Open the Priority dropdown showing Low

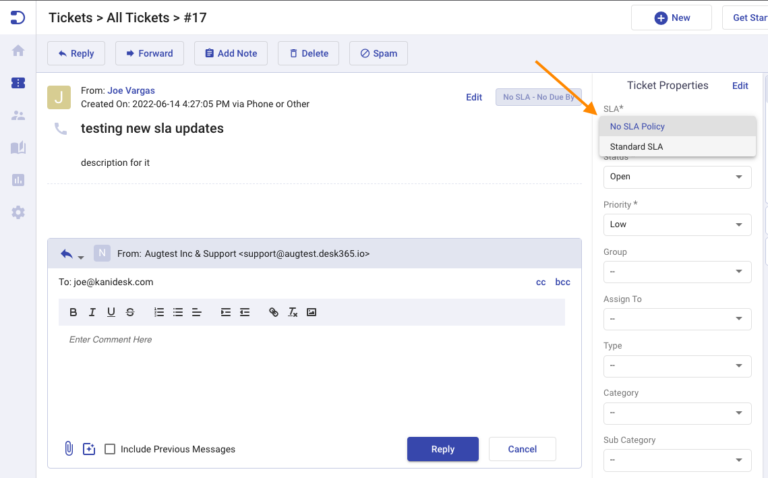click(677, 224)
